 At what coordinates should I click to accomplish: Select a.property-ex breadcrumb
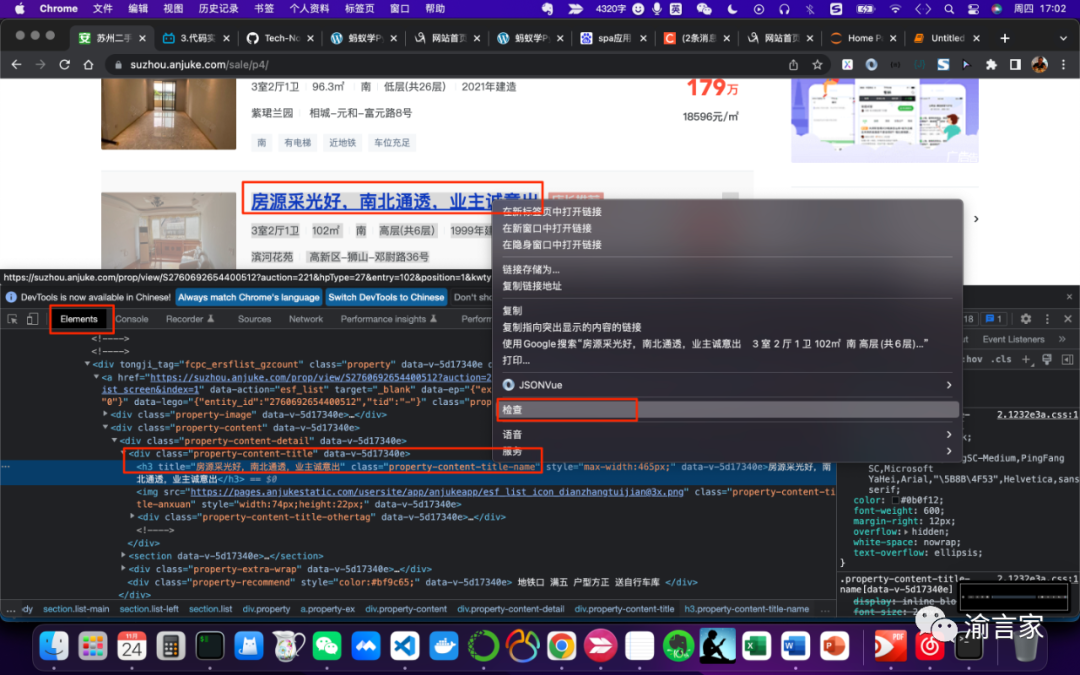click(x=327, y=609)
